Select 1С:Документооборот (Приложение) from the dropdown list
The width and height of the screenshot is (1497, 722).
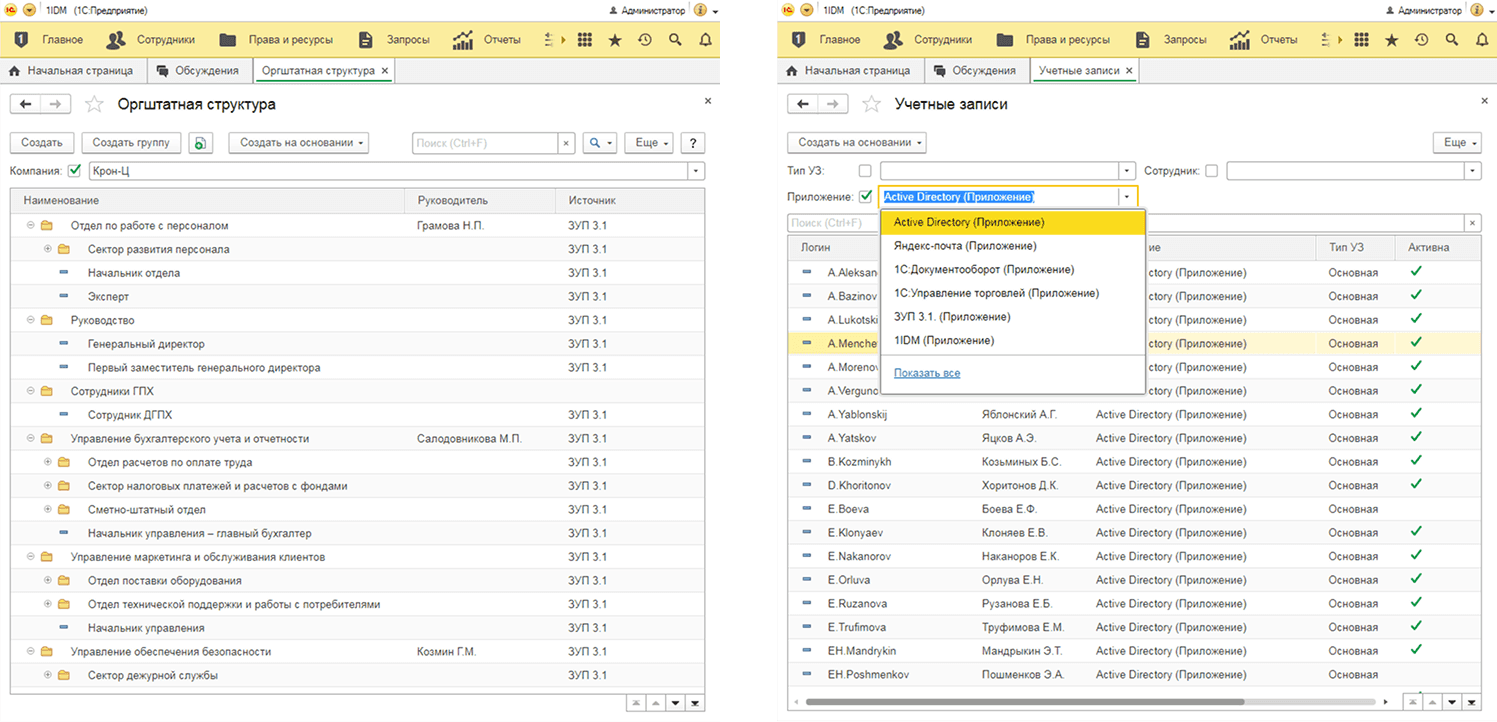[x=1012, y=270]
